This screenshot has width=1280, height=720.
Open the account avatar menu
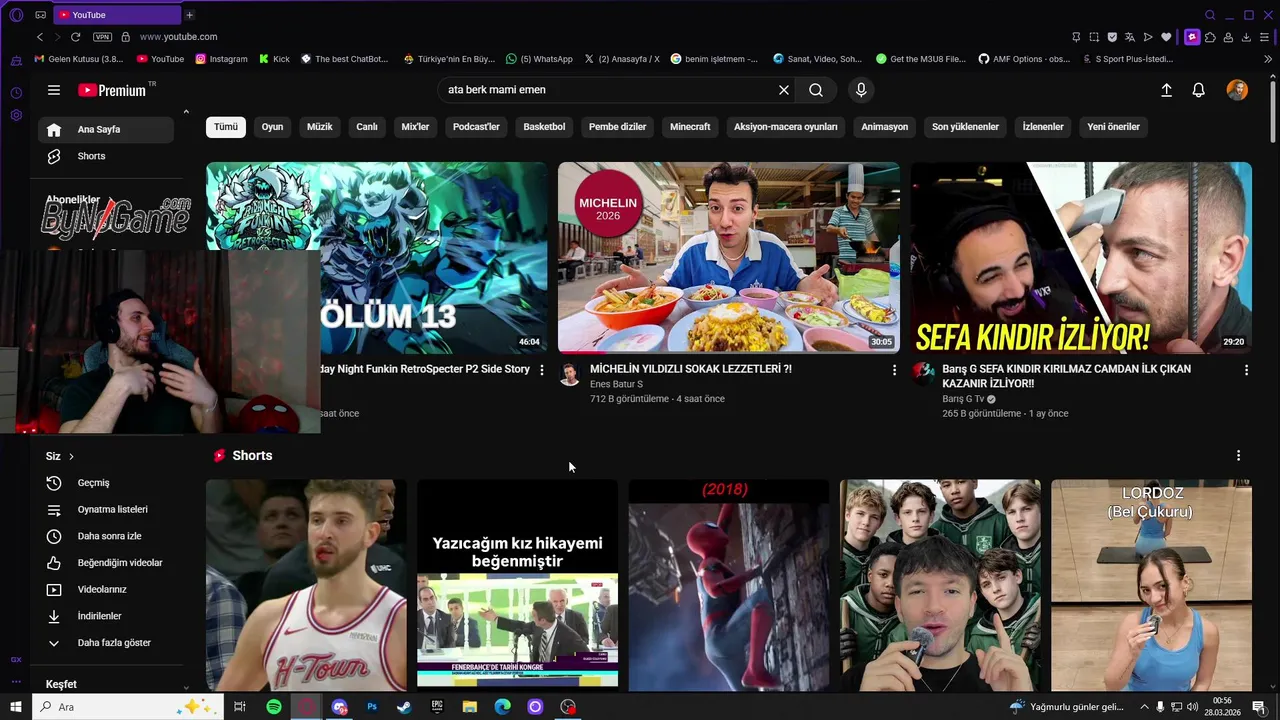click(x=1237, y=90)
